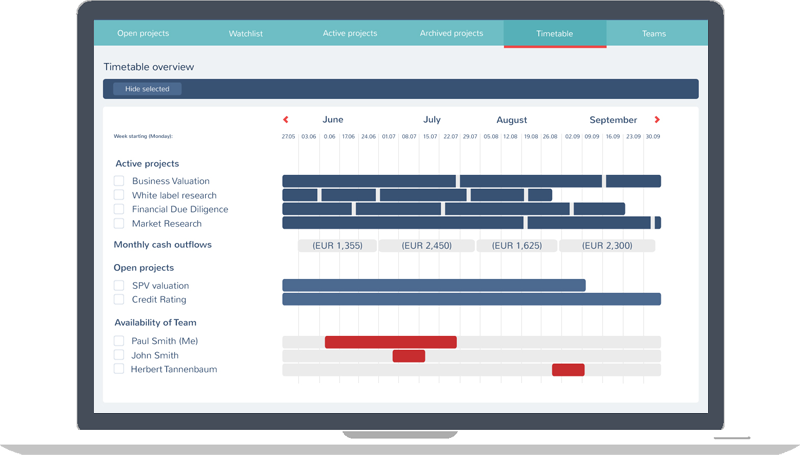Click the red left arrow before June
This screenshot has width=800, height=455.
pyautogui.click(x=286, y=120)
